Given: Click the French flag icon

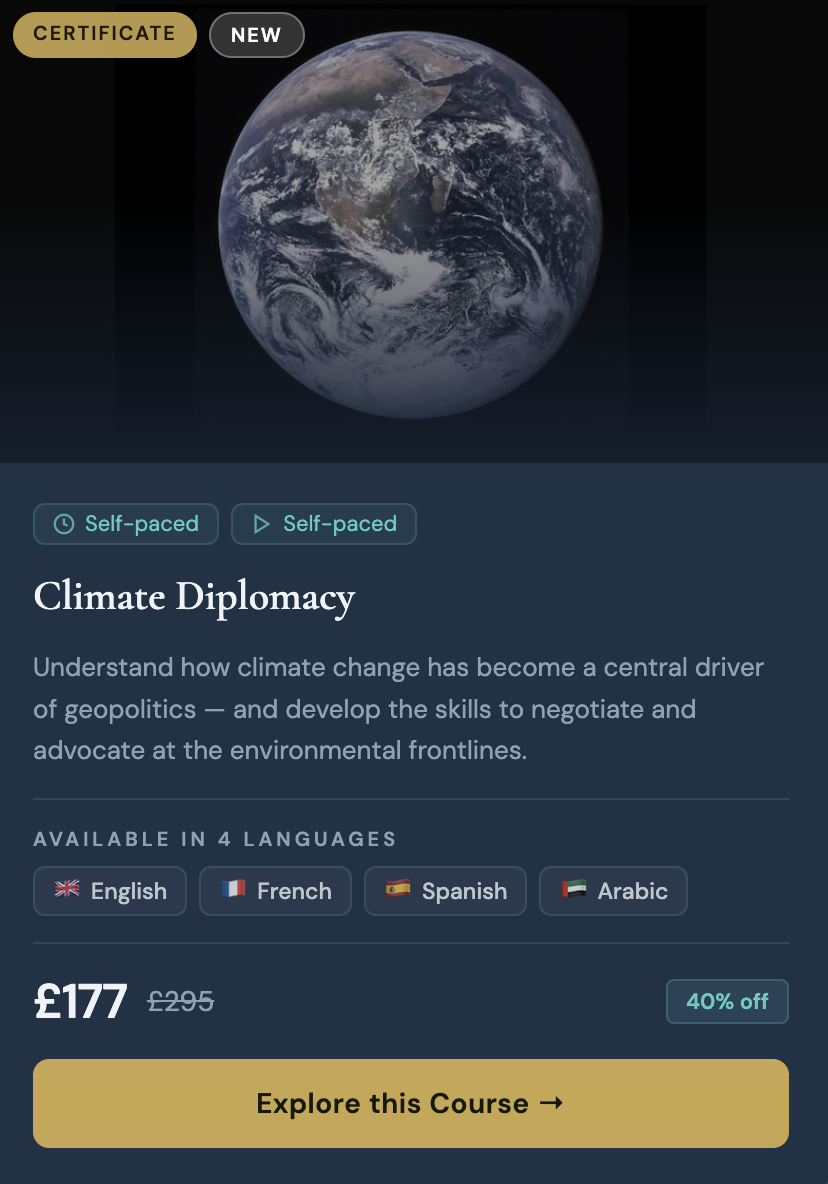Looking at the screenshot, I should pyautogui.click(x=233, y=889).
